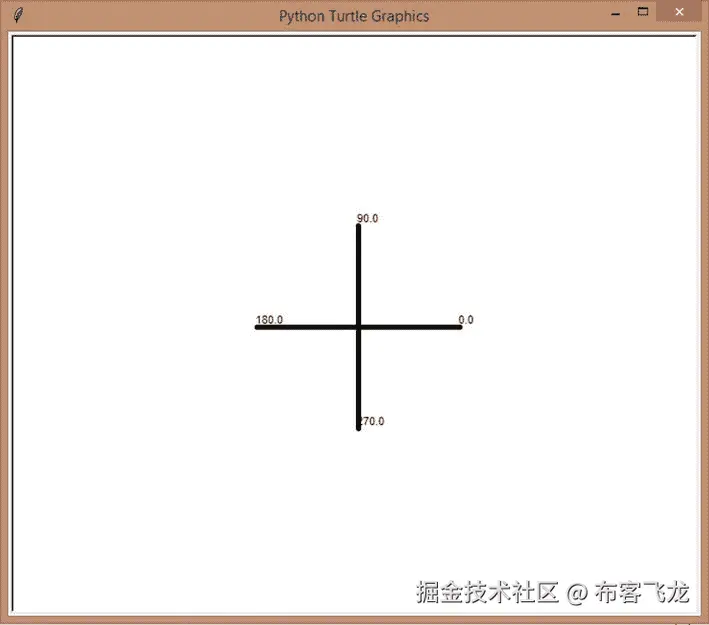Click the 180.0 heading label
This screenshot has height=625, width=709.
point(269,320)
